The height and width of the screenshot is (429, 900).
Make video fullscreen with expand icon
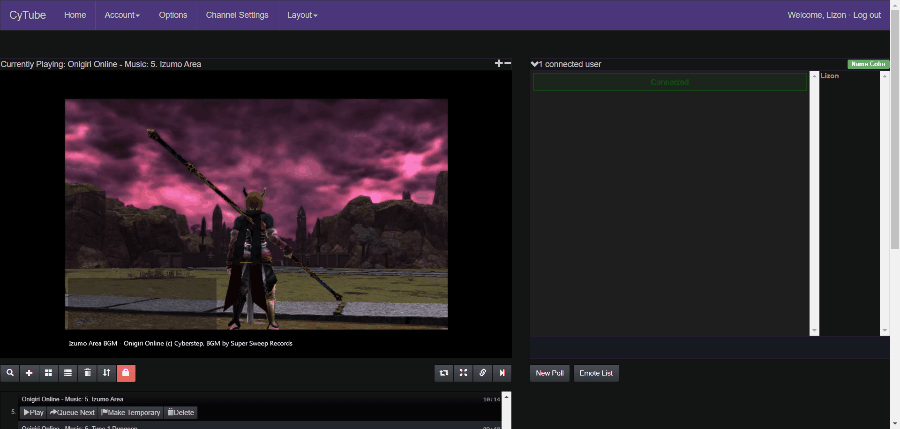(463, 373)
